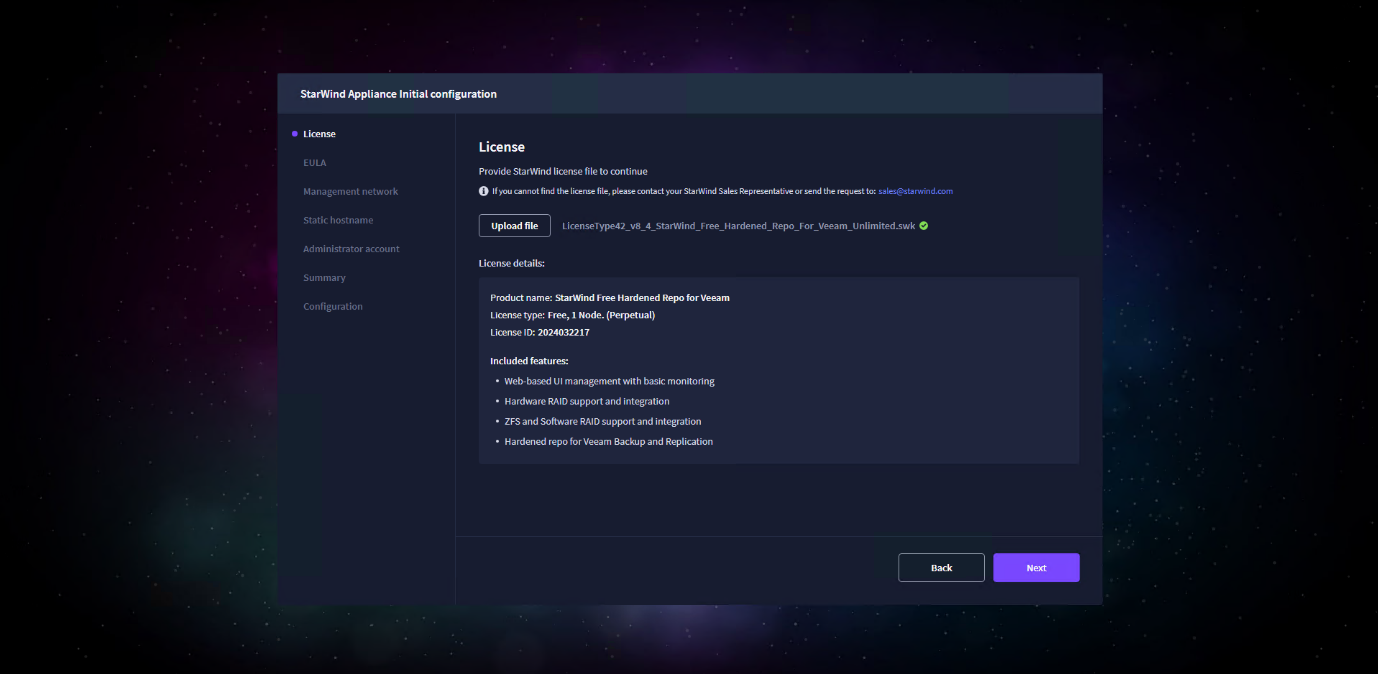Open the Summary step
The image size is (1378, 674).
point(324,278)
